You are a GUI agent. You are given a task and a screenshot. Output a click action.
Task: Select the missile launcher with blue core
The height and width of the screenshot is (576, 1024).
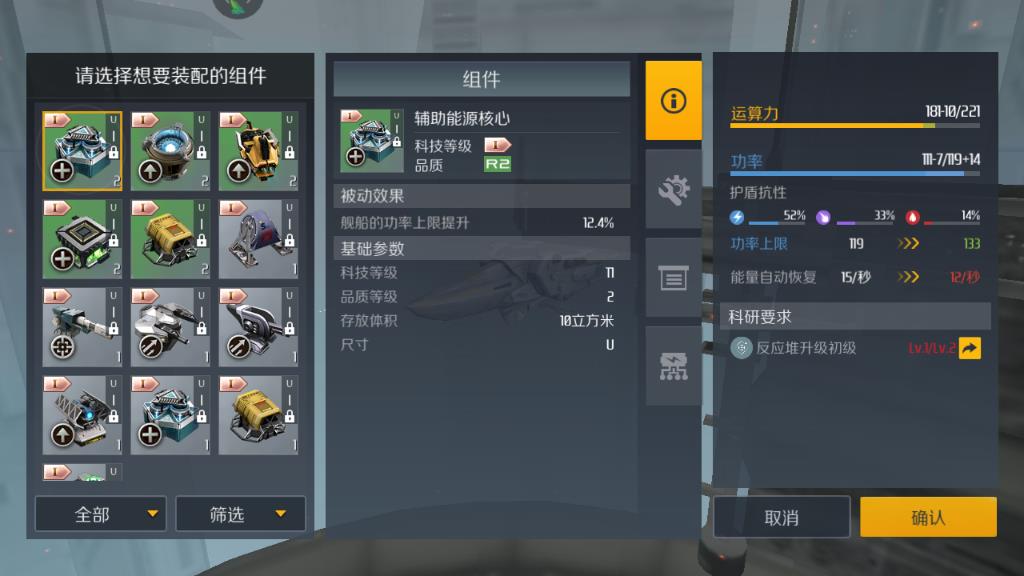(x=82, y=415)
